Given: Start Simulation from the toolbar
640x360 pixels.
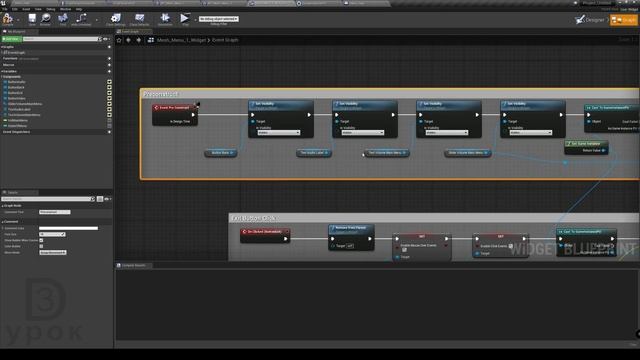Looking at the screenshot, I should click(x=165, y=19).
